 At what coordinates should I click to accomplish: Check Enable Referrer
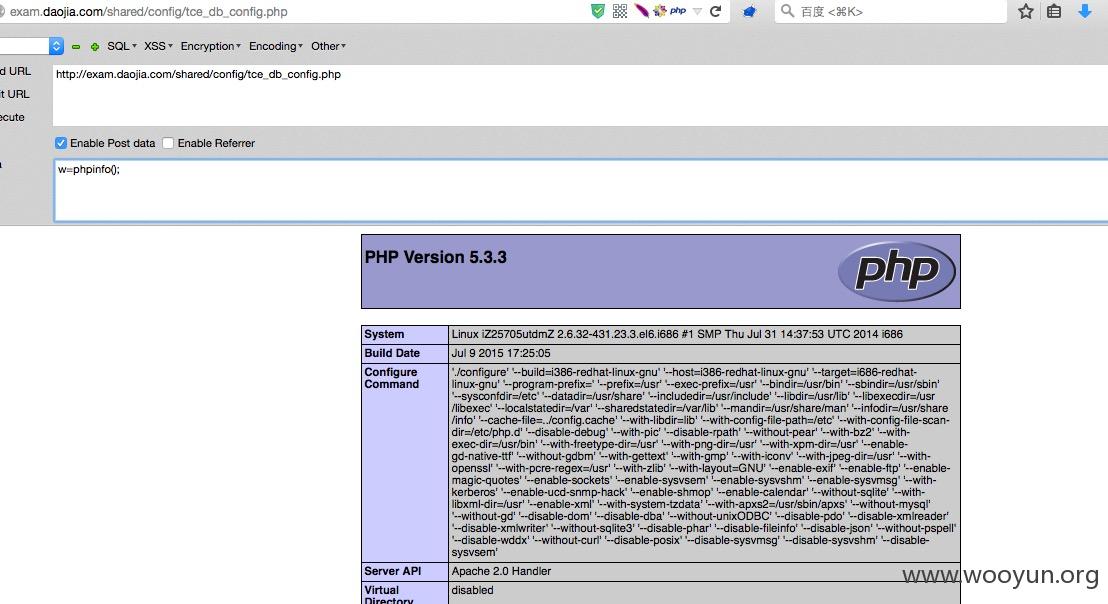(x=168, y=143)
